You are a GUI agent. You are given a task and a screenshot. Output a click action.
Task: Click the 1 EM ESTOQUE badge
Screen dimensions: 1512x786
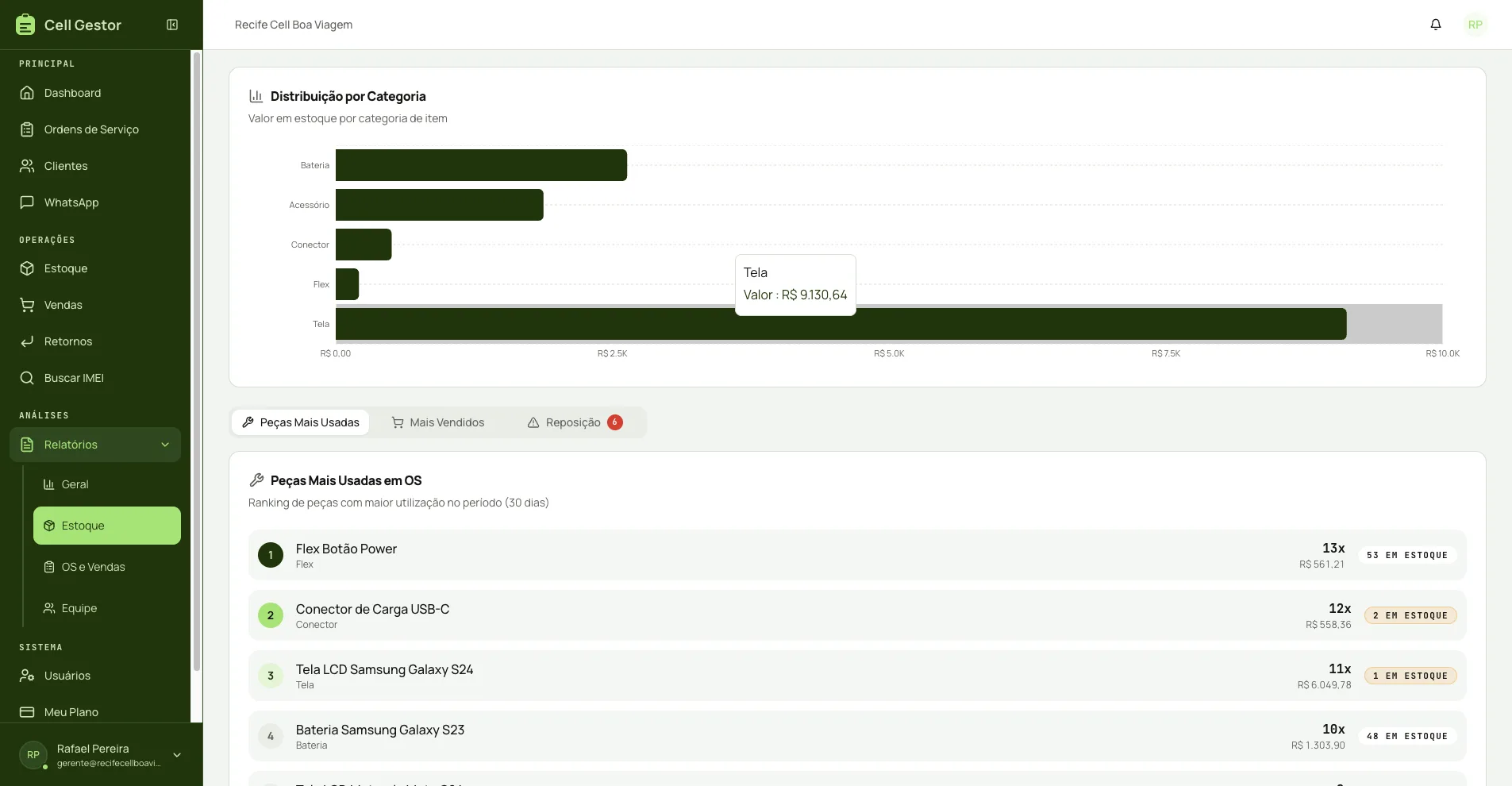pyautogui.click(x=1410, y=676)
